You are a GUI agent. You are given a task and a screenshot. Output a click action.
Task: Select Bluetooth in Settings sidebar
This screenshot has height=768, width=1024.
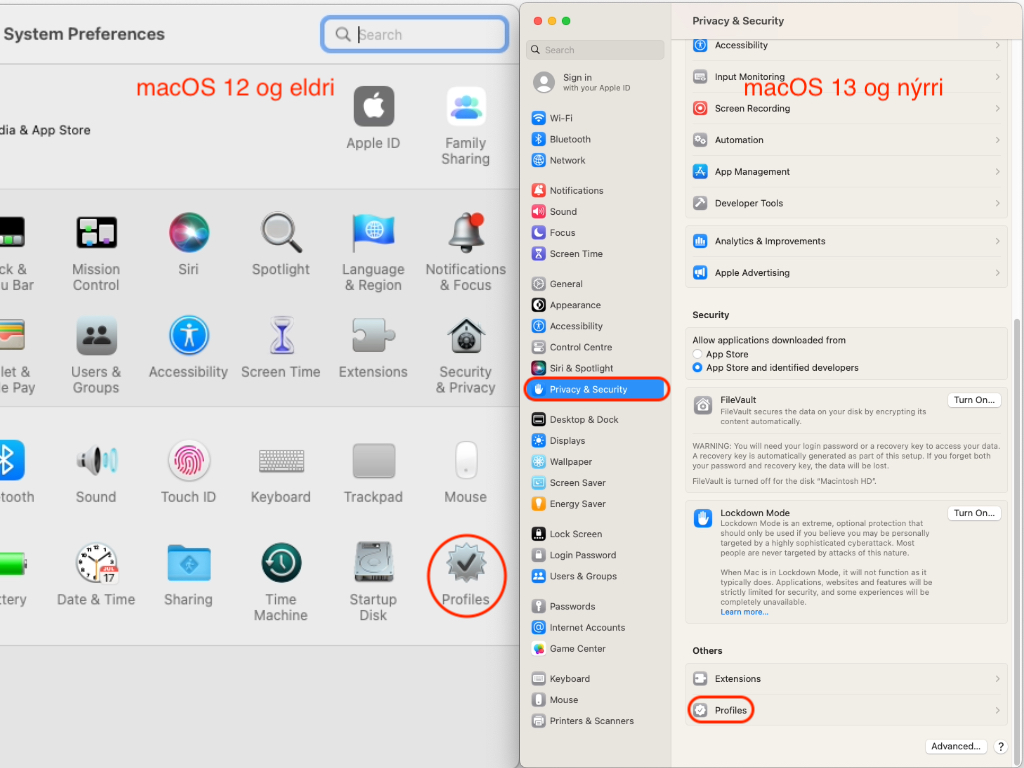click(x=596, y=139)
